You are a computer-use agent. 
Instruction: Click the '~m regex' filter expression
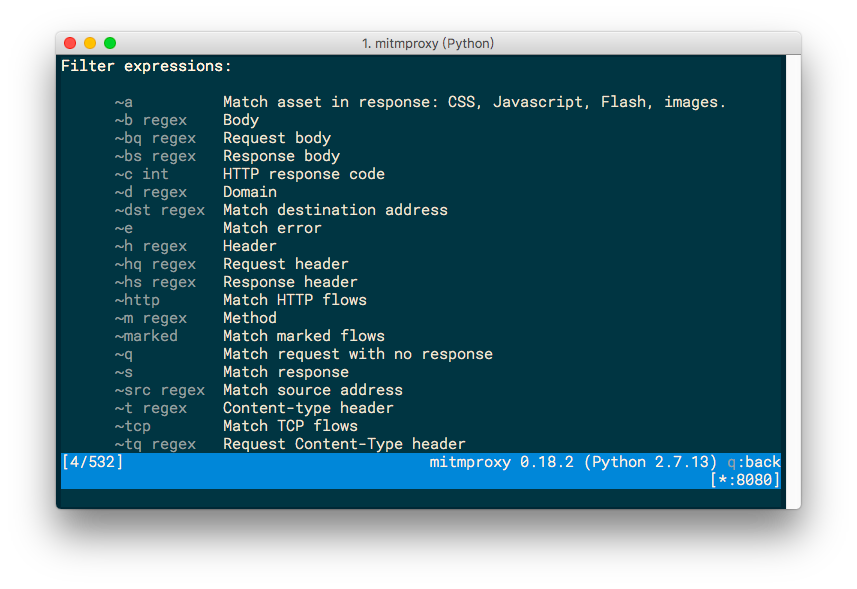click(x=151, y=319)
